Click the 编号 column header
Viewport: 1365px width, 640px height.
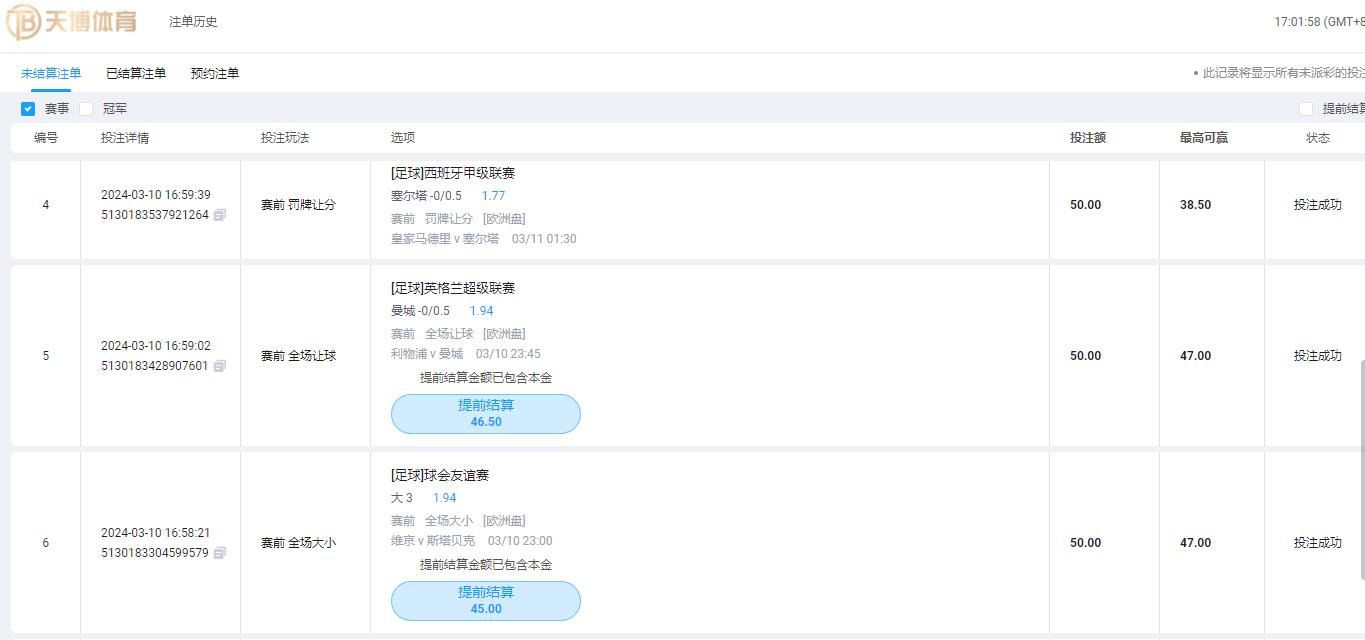(x=46, y=138)
